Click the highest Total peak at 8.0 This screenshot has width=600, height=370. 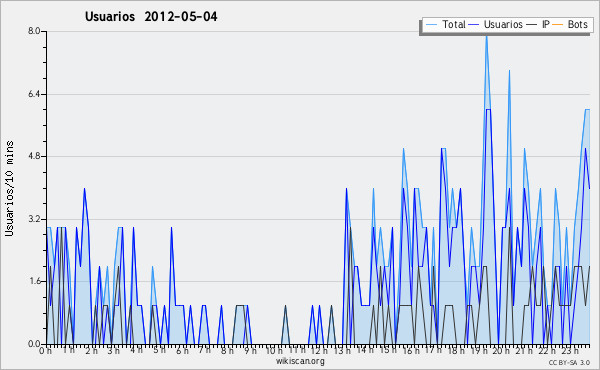point(486,36)
